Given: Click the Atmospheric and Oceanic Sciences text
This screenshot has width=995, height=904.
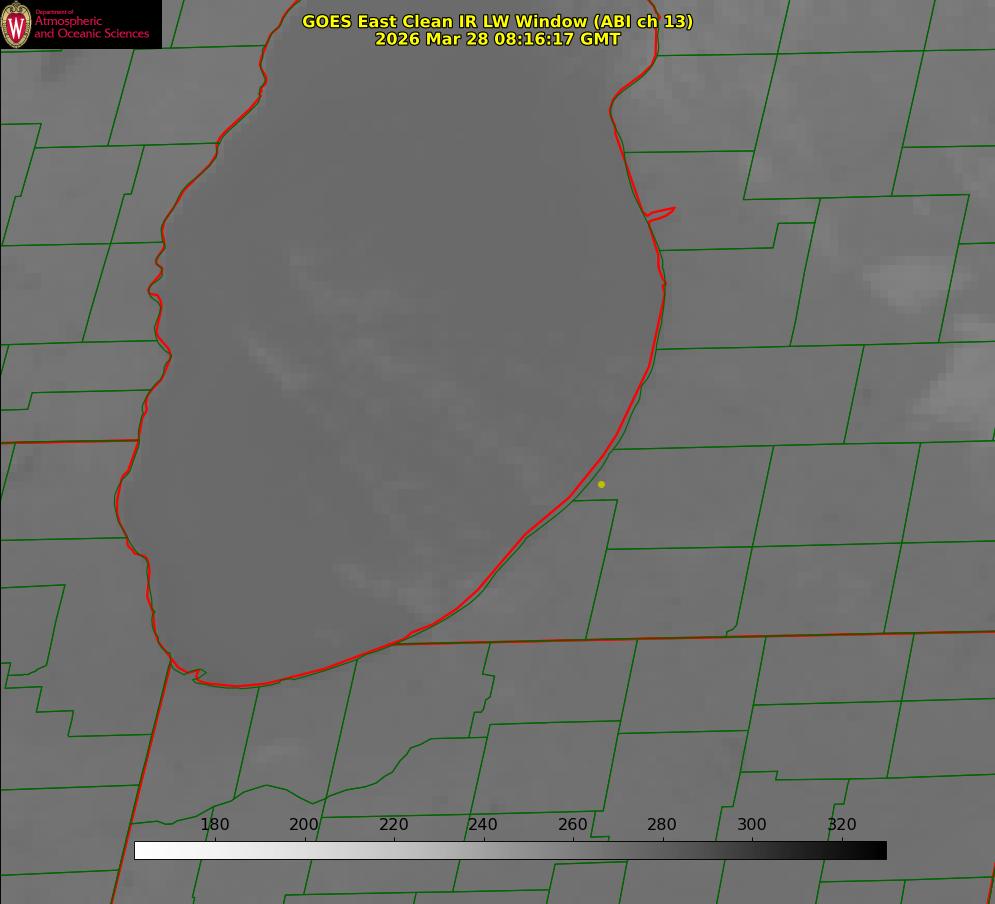Looking at the screenshot, I should point(92,27).
